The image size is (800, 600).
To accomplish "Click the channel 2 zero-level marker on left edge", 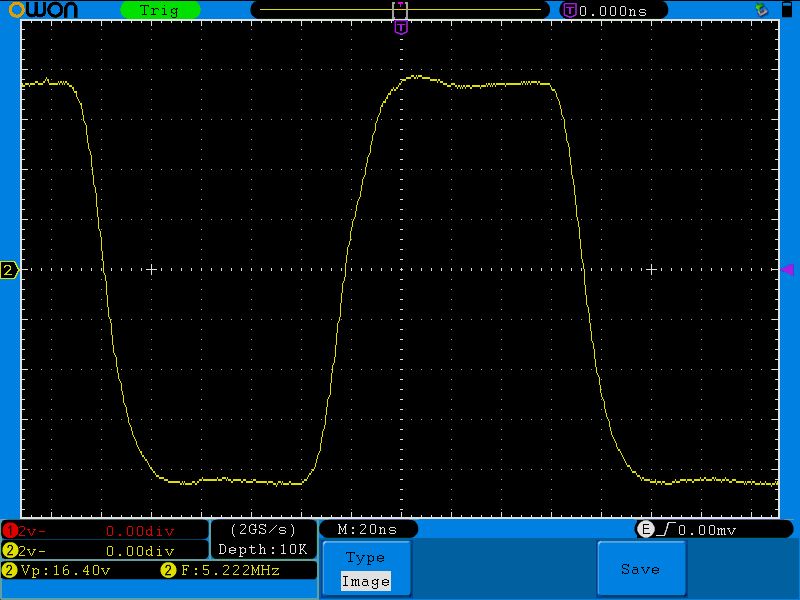I will coord(9,270).
